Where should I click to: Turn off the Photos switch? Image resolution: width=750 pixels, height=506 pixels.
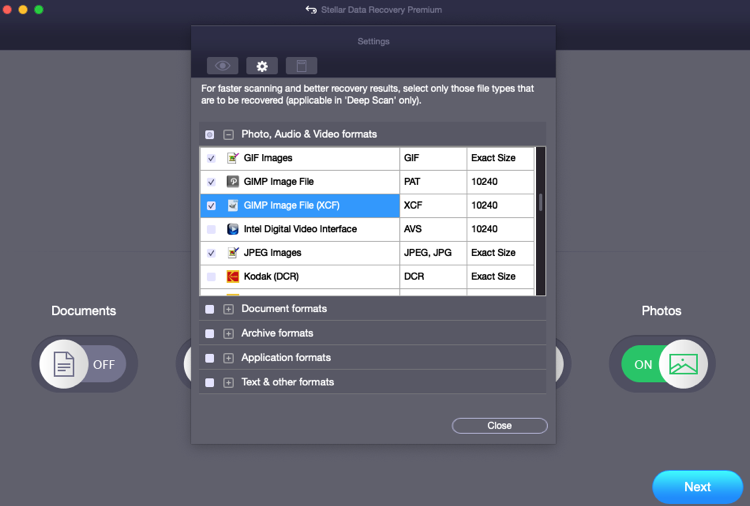(664, 364)
